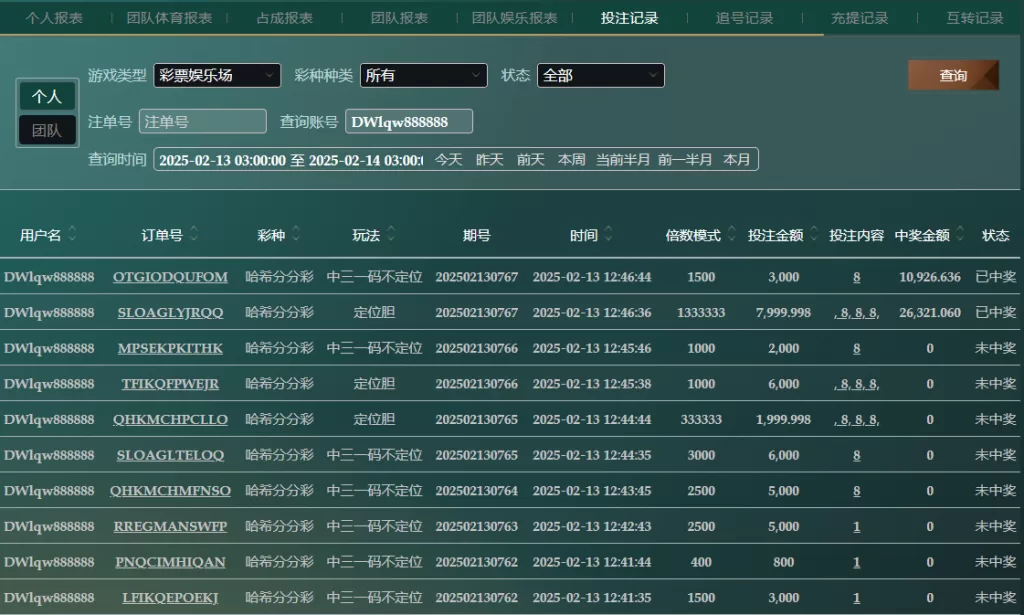Click the bet amount 7,999.998
1024x615 pixels.
pyautogui.click(x=783, y=313)
